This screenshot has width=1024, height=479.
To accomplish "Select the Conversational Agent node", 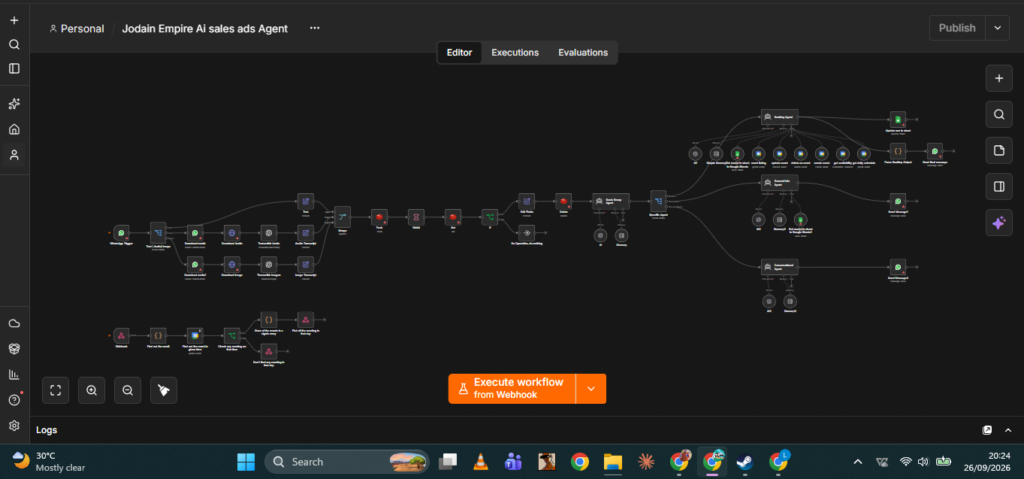I will coord(780,267).
